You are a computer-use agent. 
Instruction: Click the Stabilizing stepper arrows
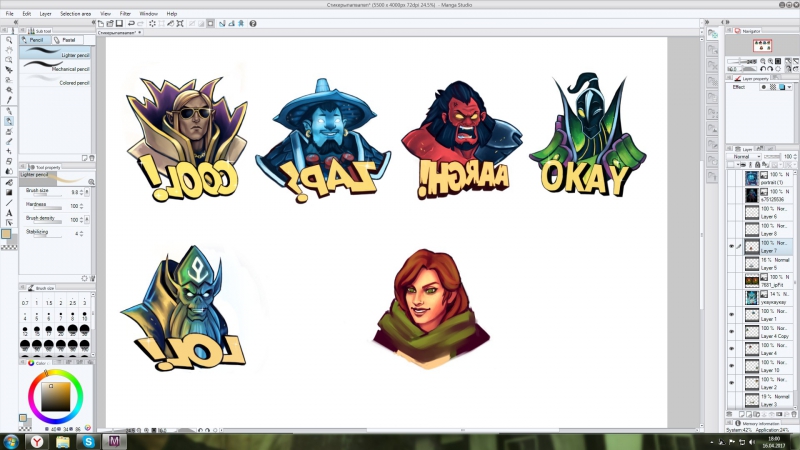[81, 234]
